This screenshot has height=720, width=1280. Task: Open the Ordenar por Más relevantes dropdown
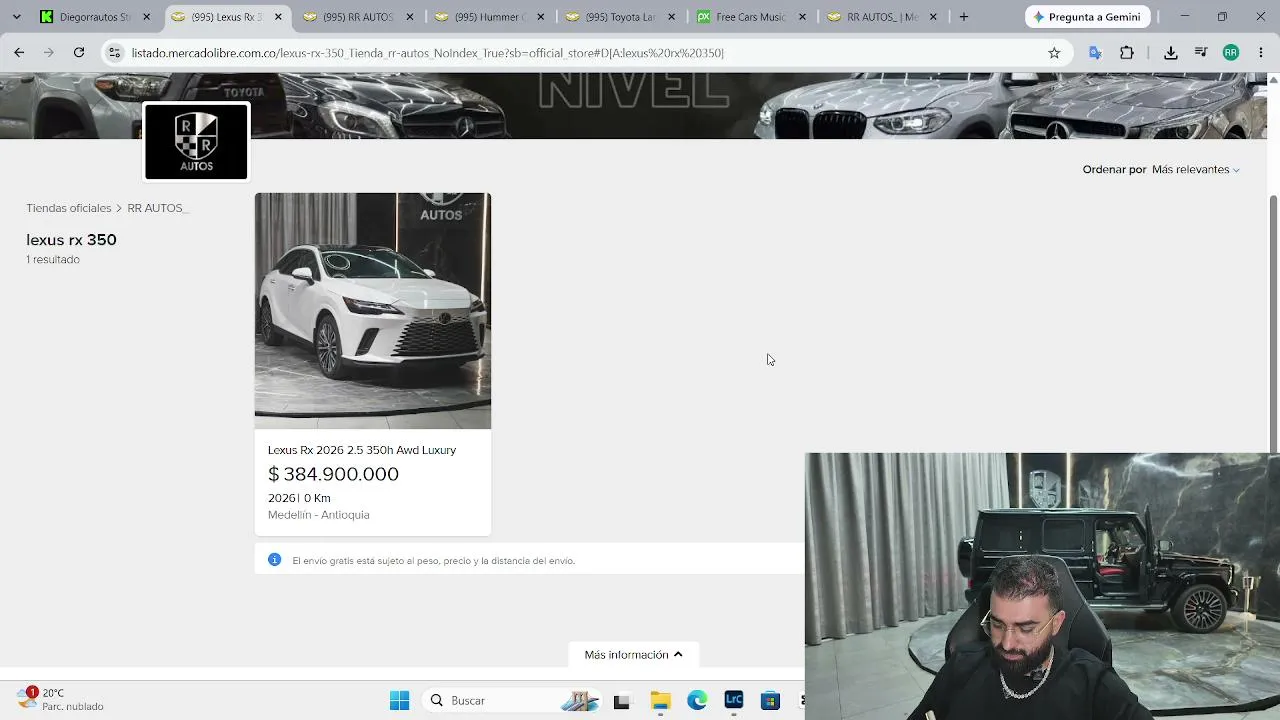coord(1161,170)
